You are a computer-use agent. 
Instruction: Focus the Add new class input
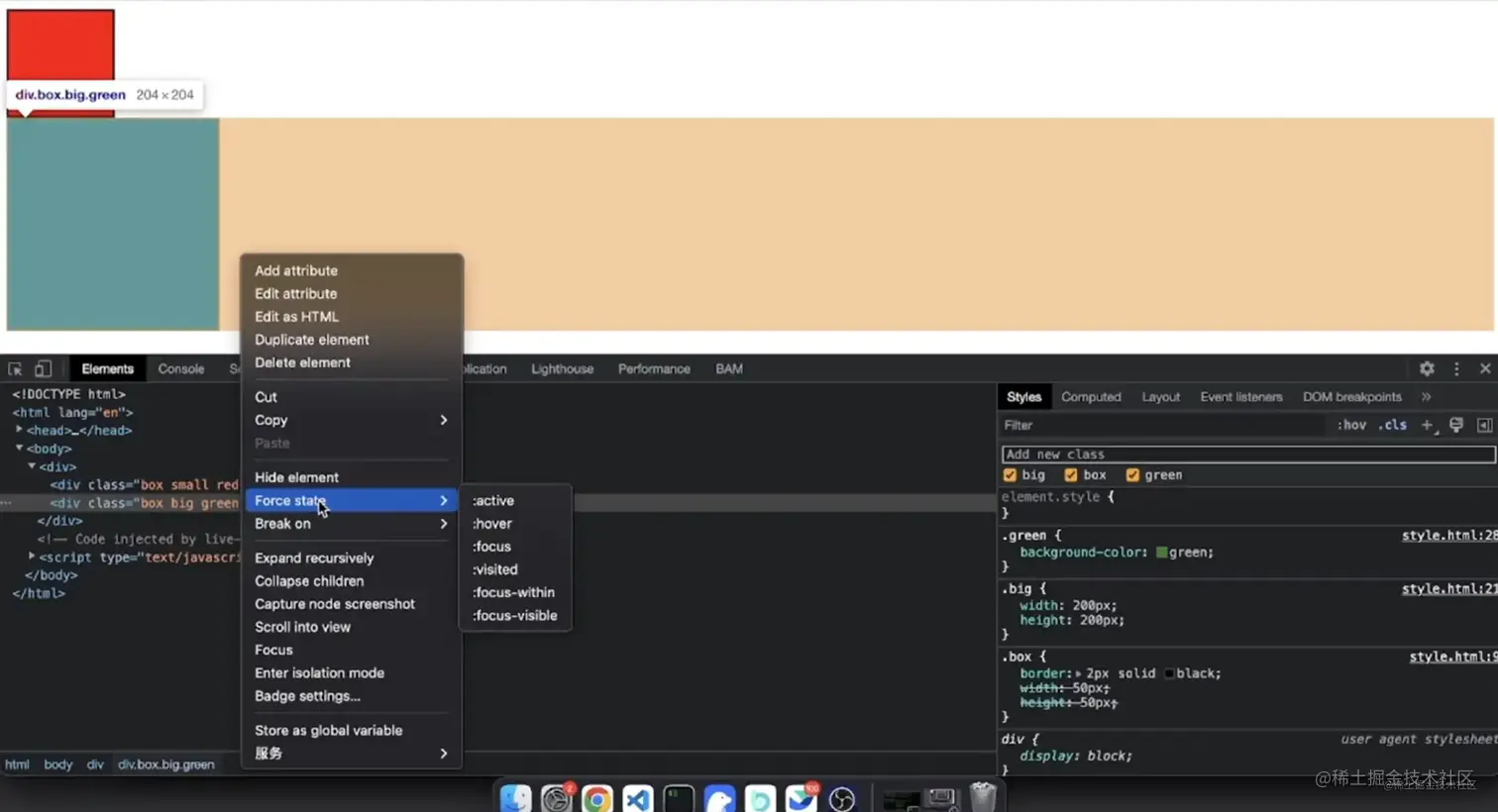[x=1248, y=455]
